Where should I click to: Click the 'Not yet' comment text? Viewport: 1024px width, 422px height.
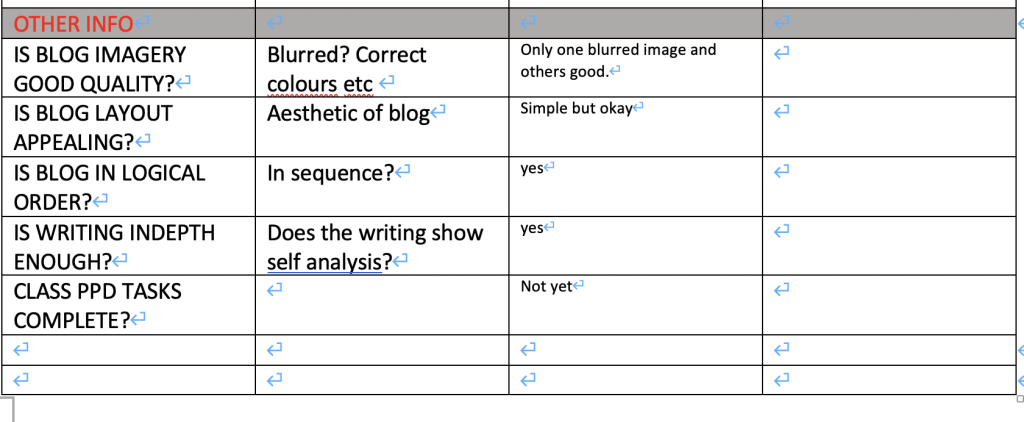coord(546,287)
